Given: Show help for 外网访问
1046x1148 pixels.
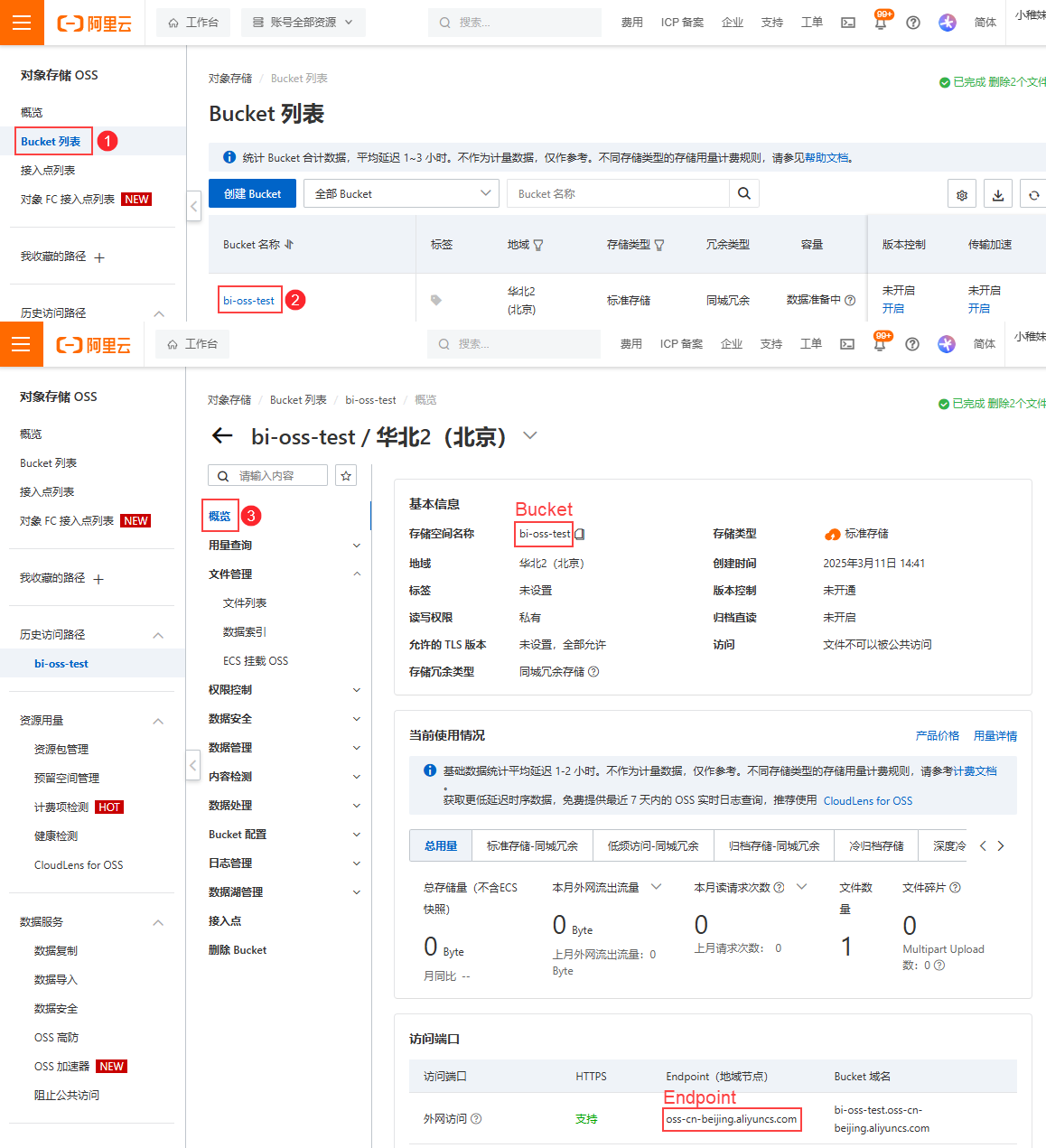Looking at the screenshot, I should click(x=476, y=1118).
